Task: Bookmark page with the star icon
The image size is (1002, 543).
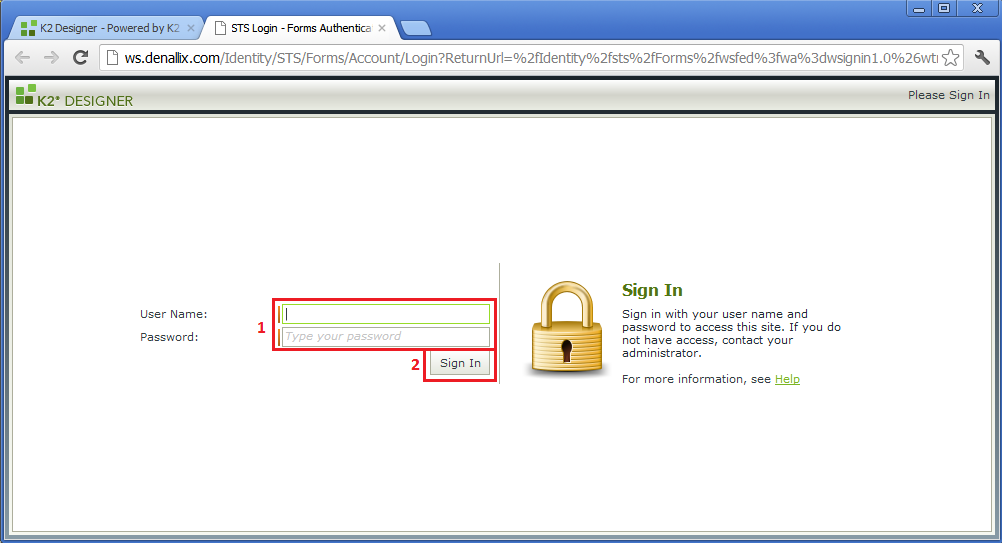Action: coord(951,57)
